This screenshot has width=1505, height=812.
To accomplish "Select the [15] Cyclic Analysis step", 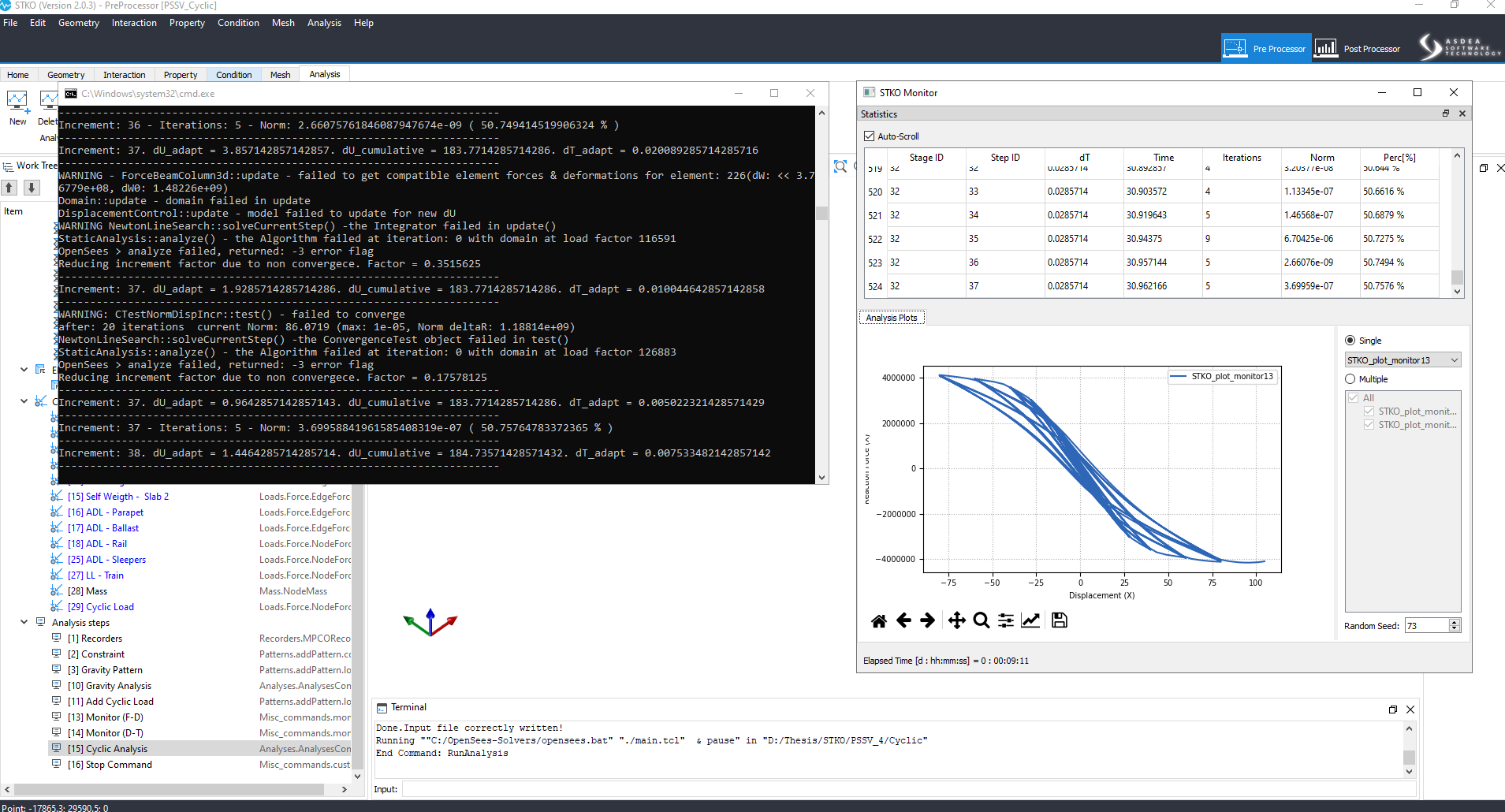I will coord(107,748).
